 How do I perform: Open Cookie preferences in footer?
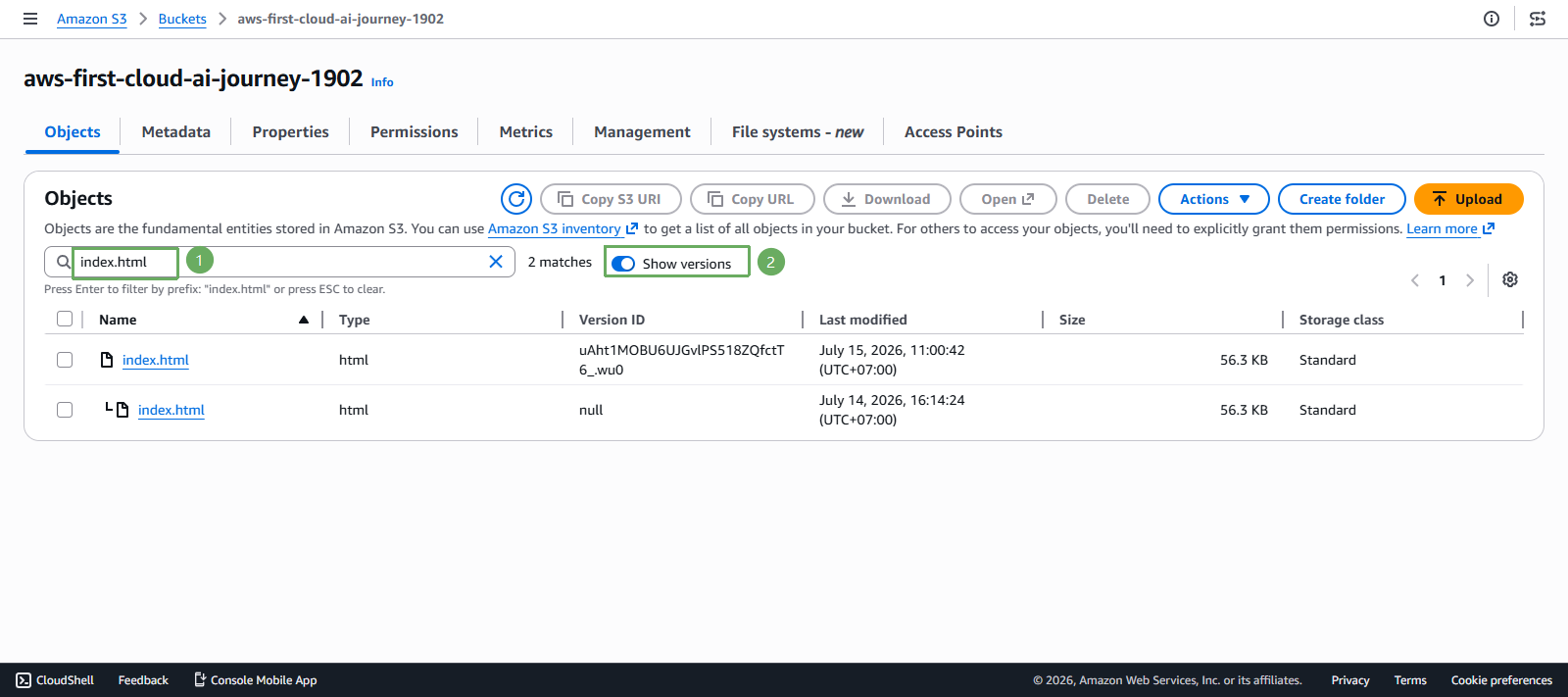pos(1501,680)
